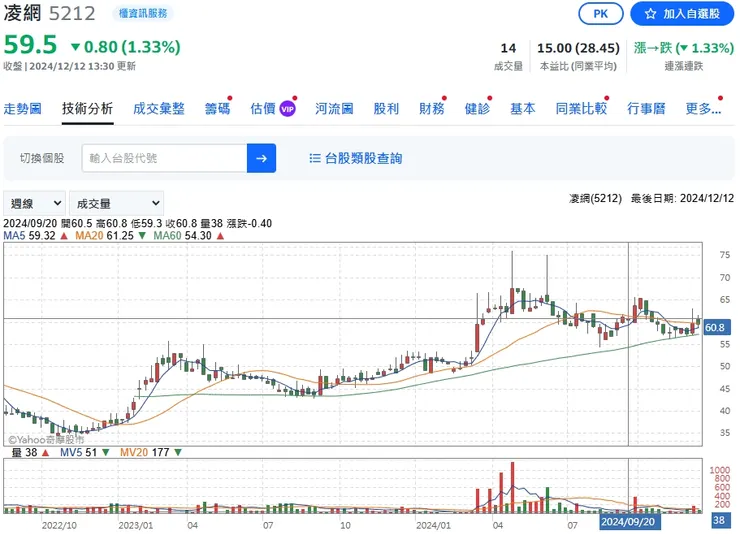The height and width of the screenshot is (534, 740).
Task: Click the PK compare button
Action: click(x=600, y=14)
